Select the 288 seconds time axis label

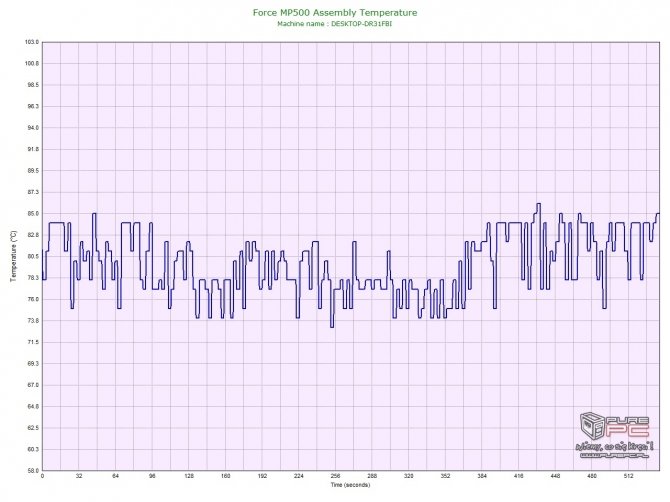372,476
